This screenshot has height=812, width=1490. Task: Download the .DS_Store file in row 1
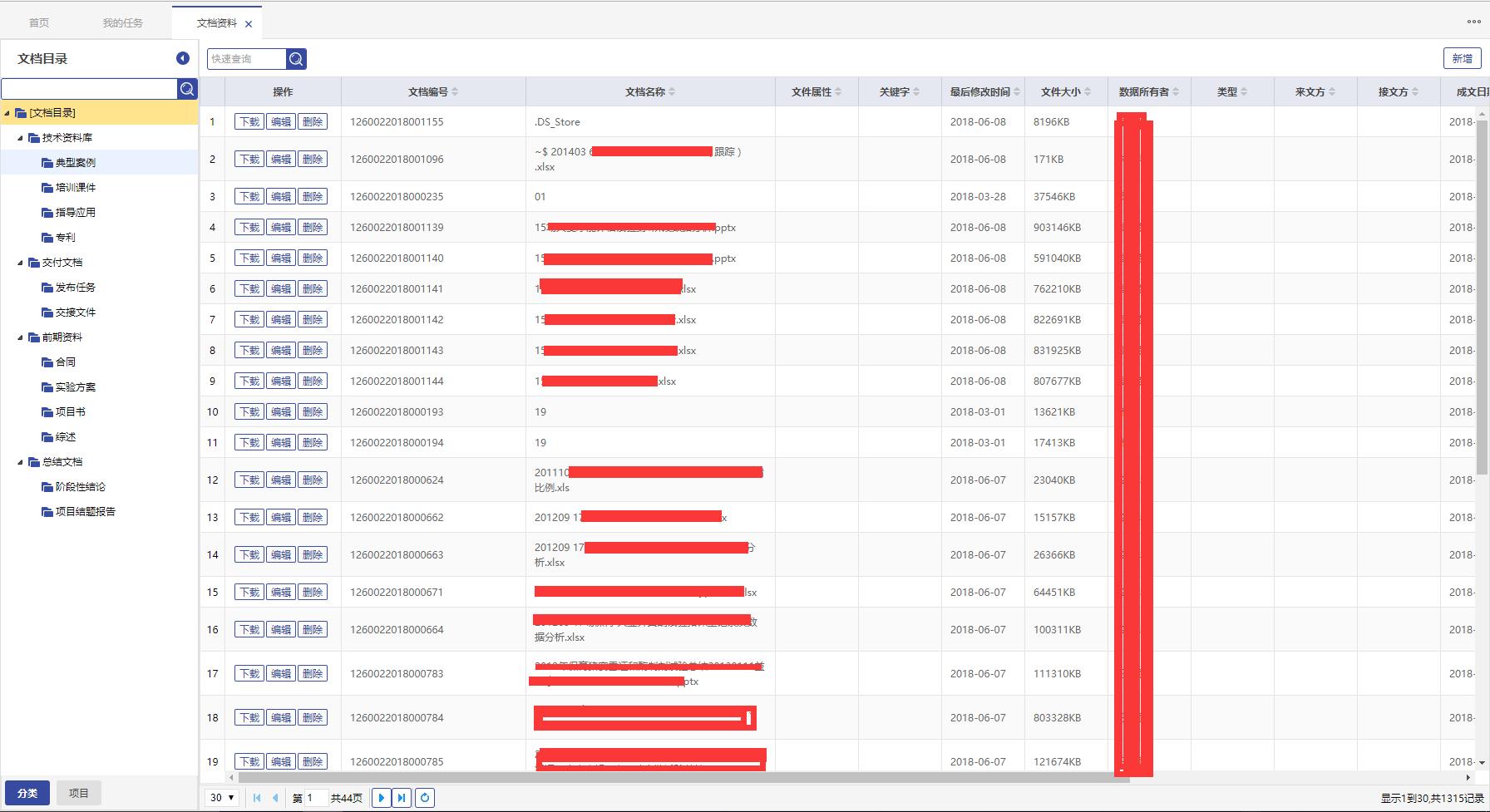[x=249, y=122]
